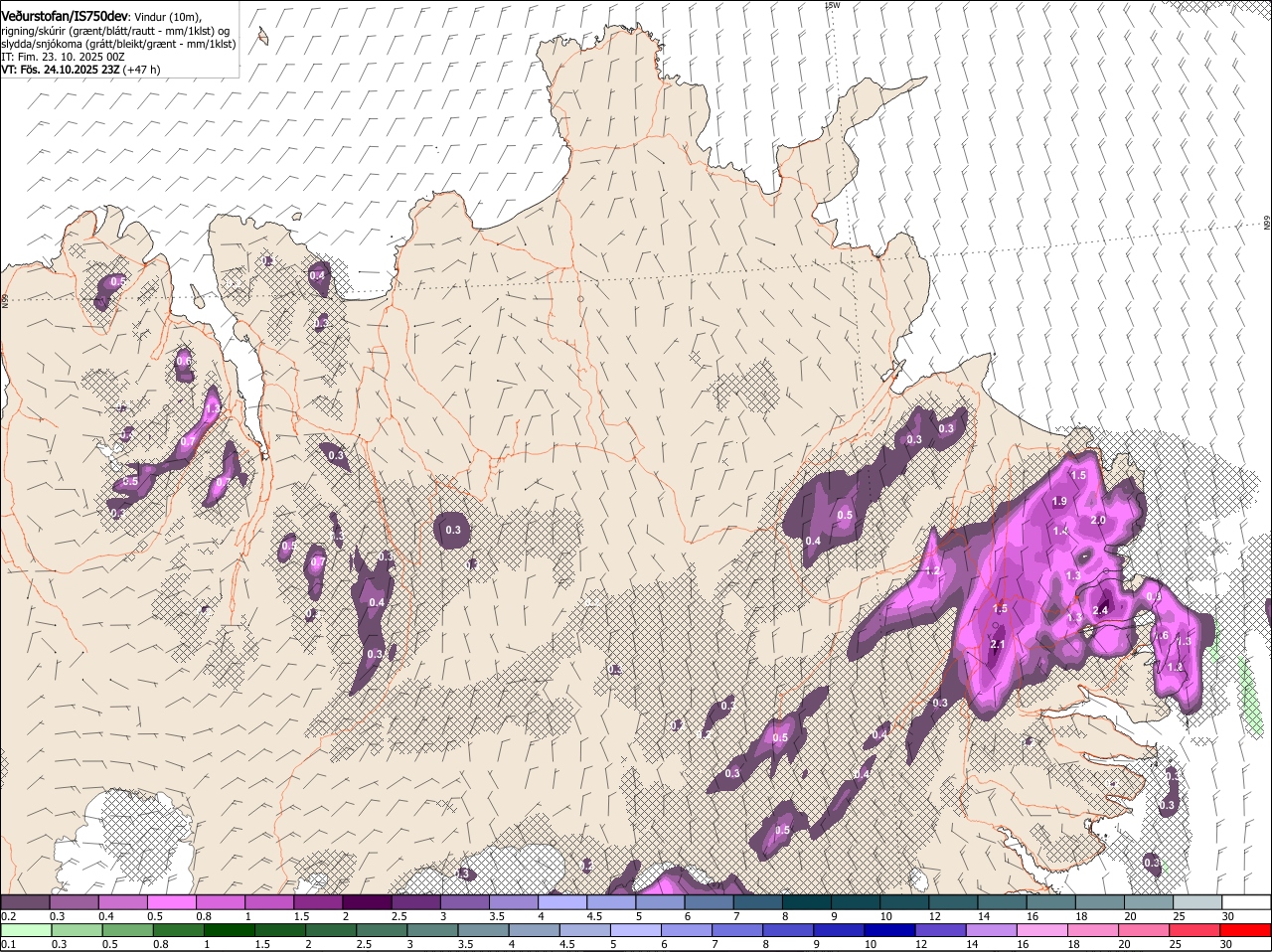This screenshot has width=1272, height=952.
Task: Click the IT: Fim. 23. 10. 2025 00Z line
Action: 63,57
